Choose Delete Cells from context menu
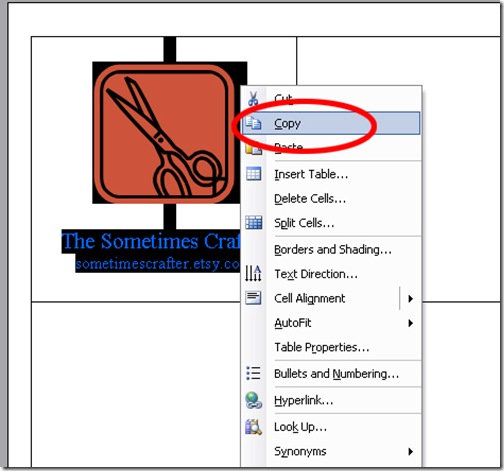This screenshot has width=504, height=471. tap(310, 199)
